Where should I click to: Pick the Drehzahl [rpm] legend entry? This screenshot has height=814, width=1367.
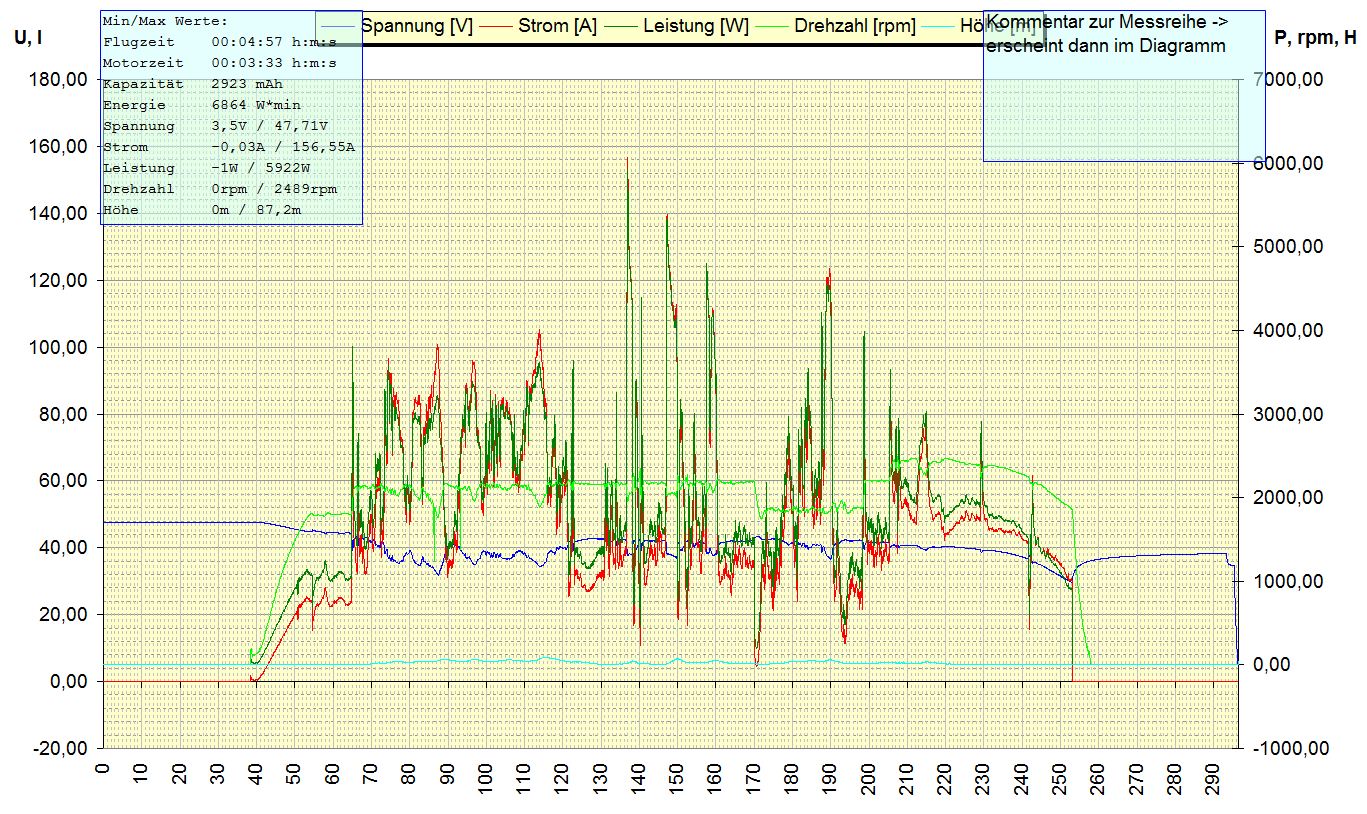tap(854, 26)
